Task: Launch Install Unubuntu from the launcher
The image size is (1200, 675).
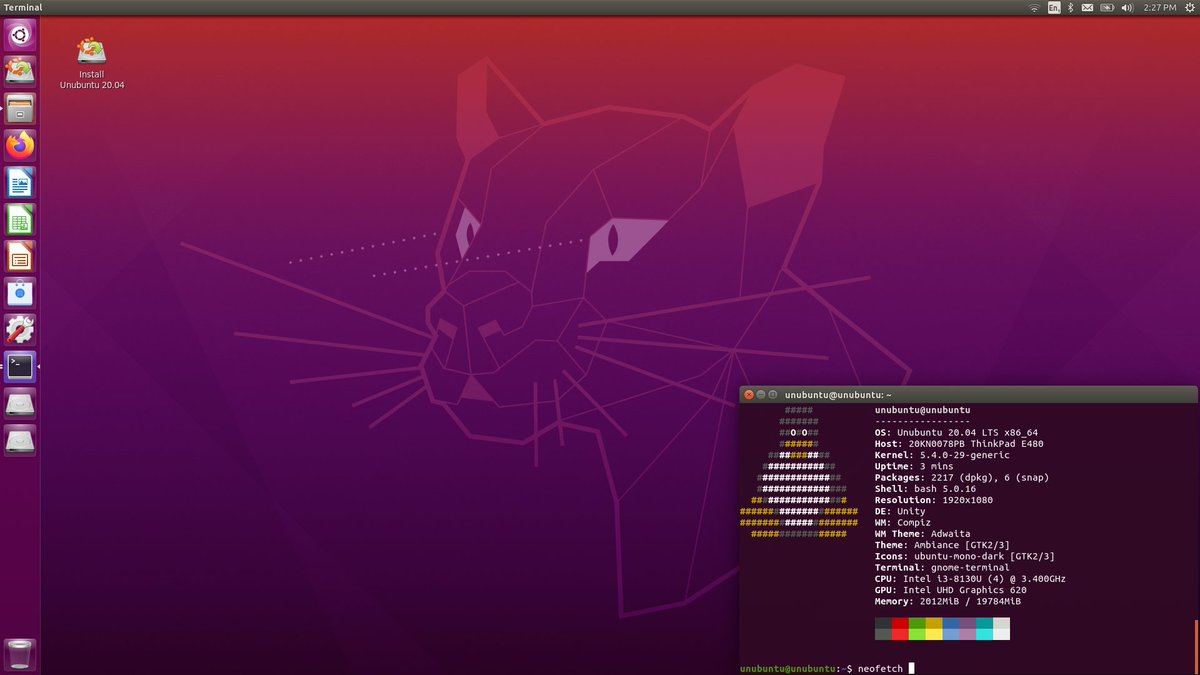Action: coord(20,71)
